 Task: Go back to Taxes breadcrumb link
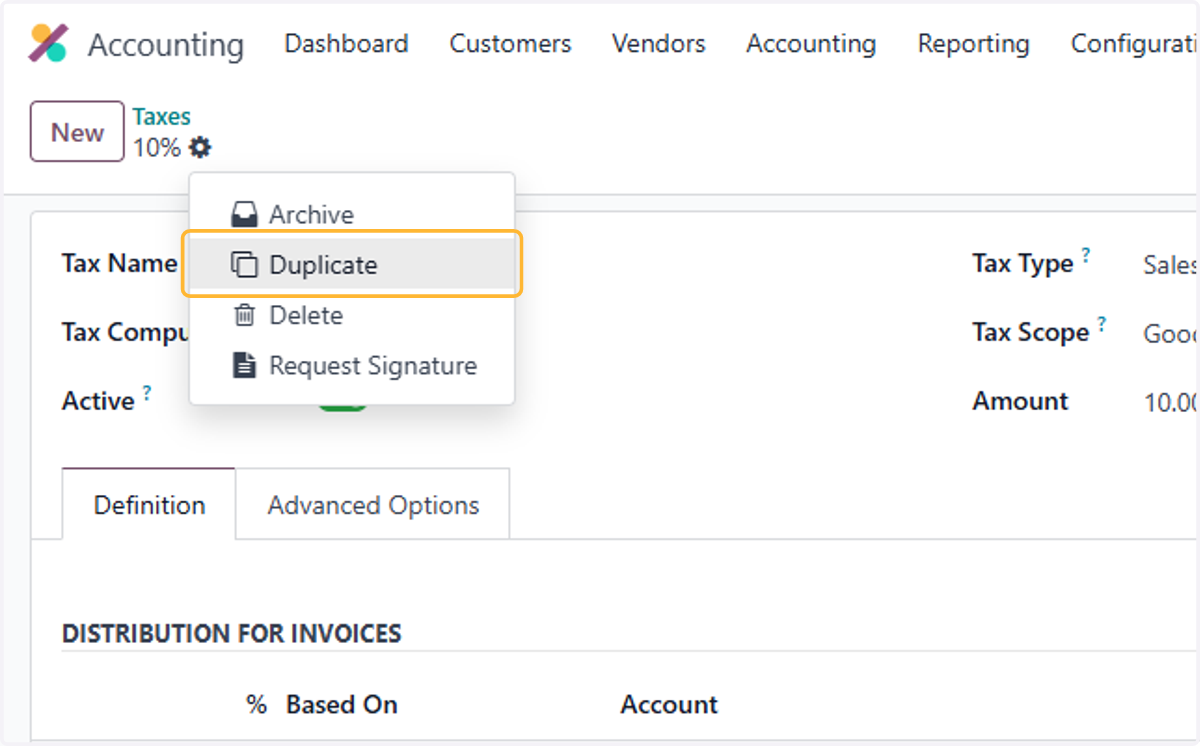point(162,117)
